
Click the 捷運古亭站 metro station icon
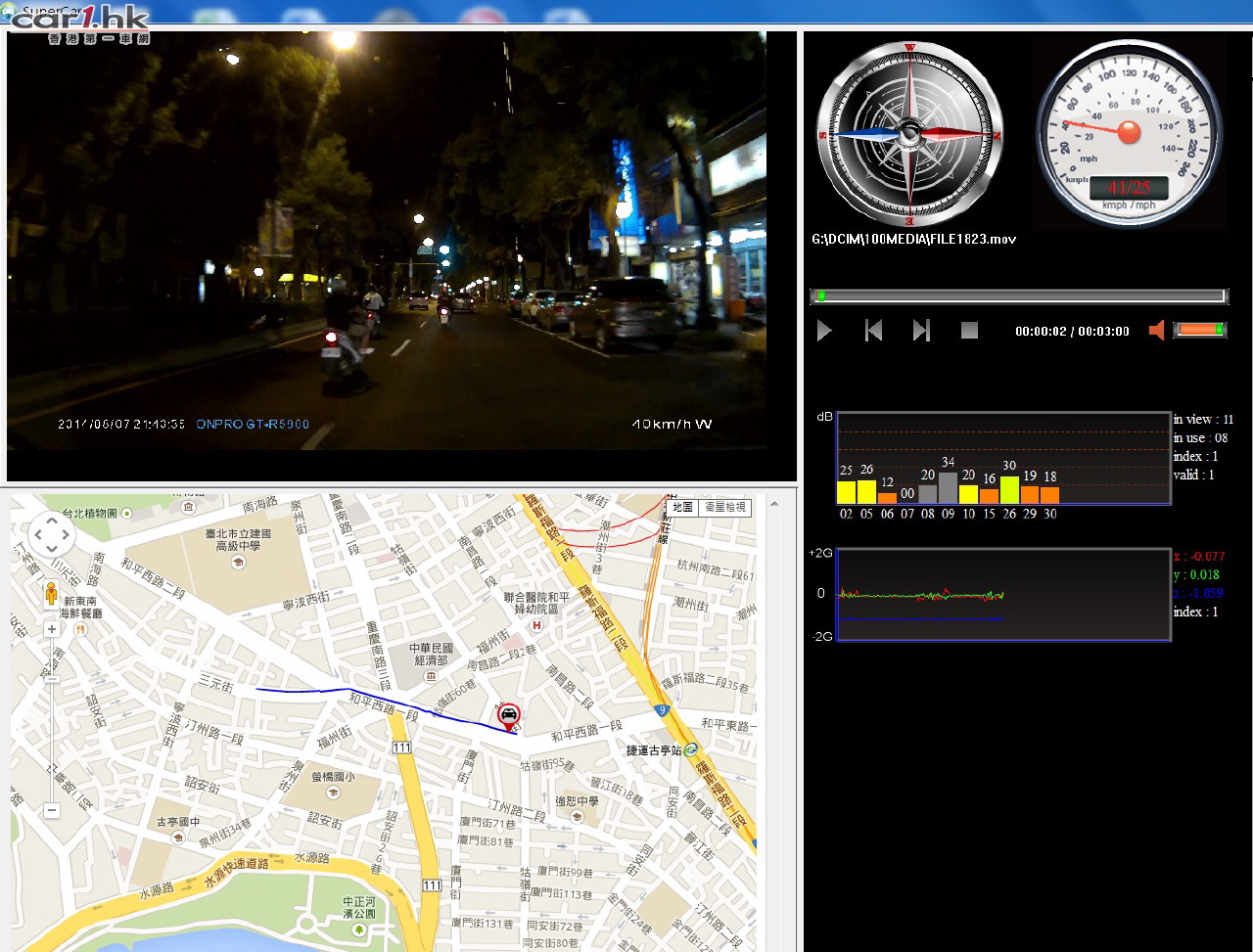point(692,749)
